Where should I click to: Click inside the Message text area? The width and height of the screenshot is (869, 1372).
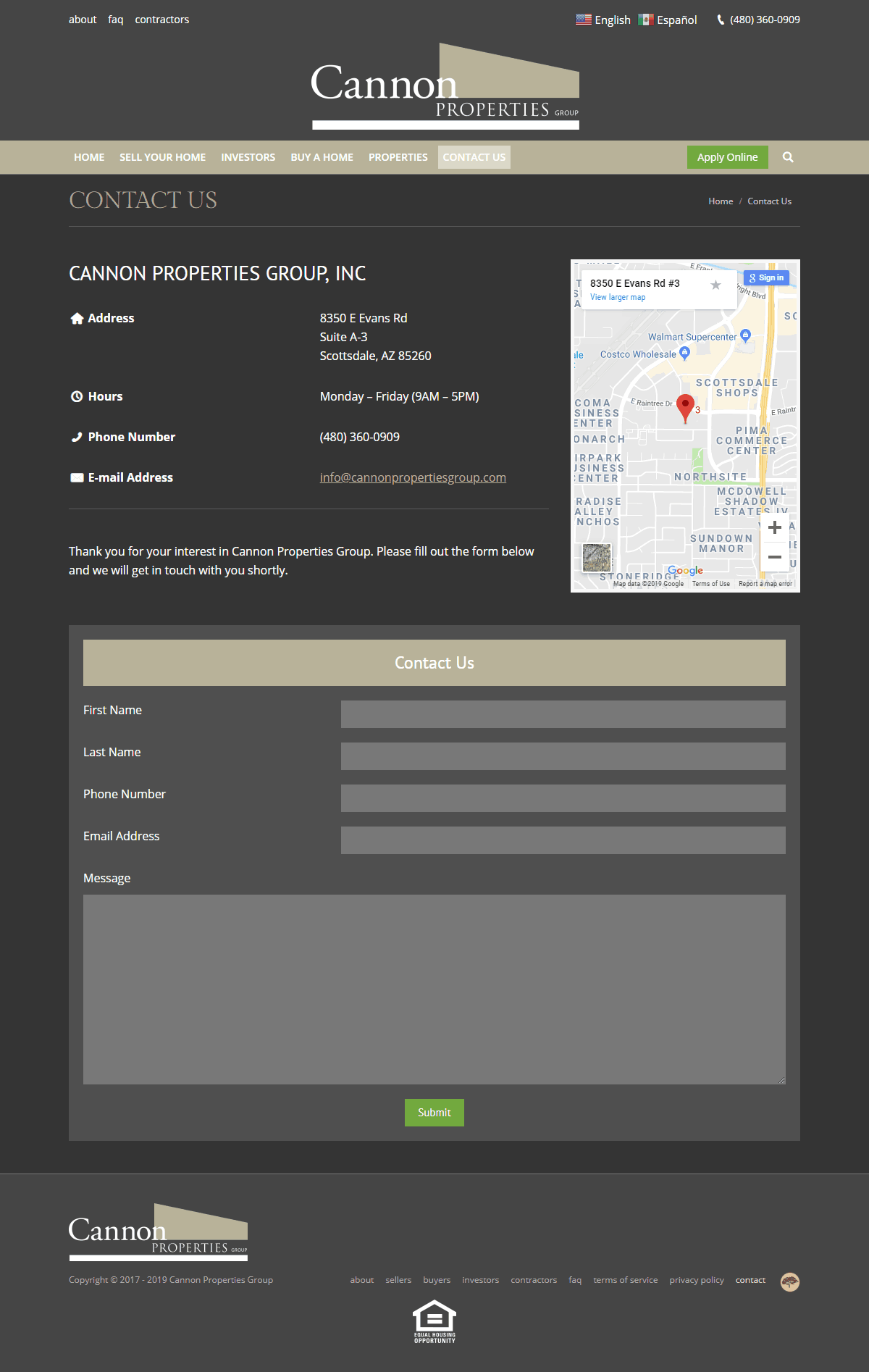tap(434, 990)
